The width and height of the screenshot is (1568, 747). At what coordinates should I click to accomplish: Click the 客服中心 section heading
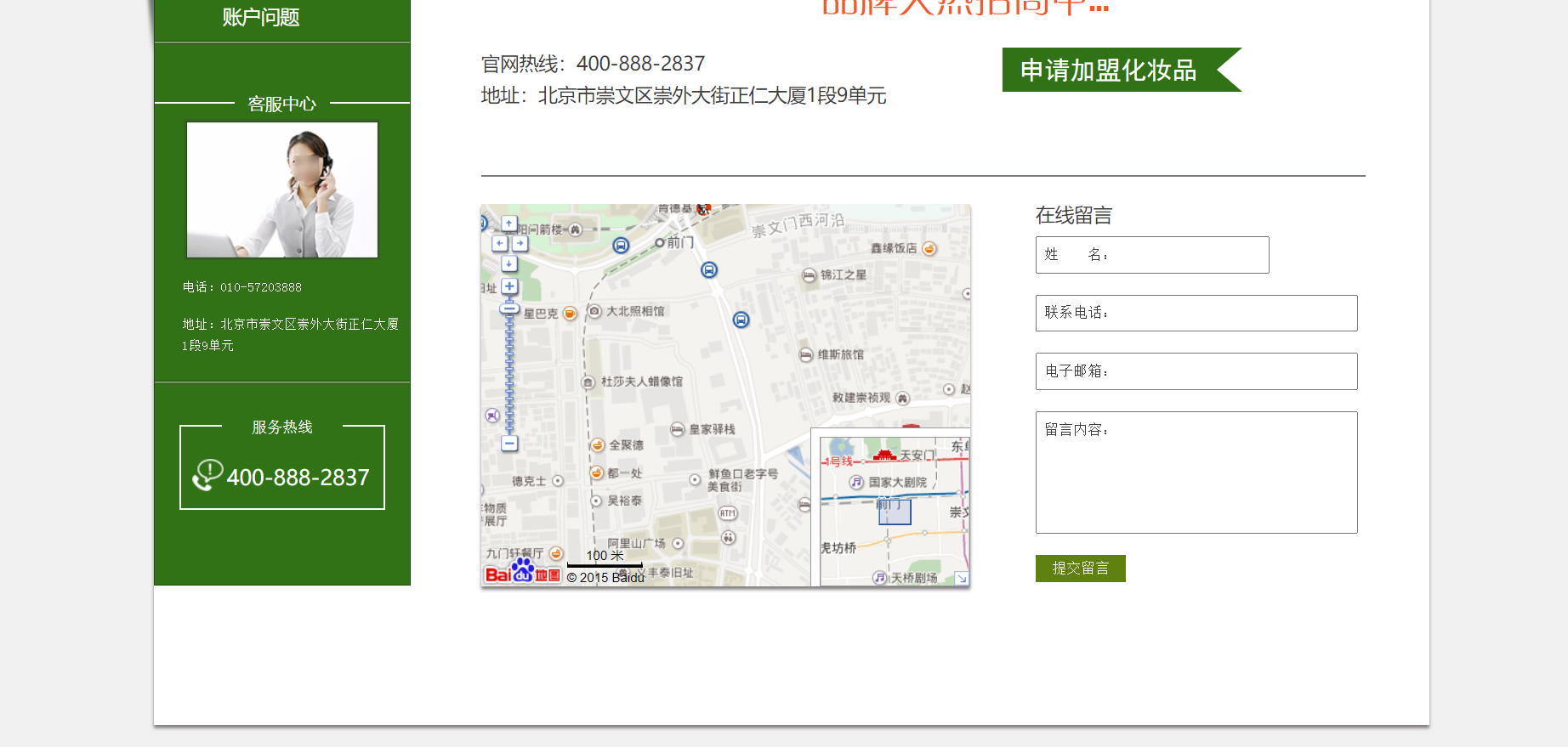coord(282,104)
